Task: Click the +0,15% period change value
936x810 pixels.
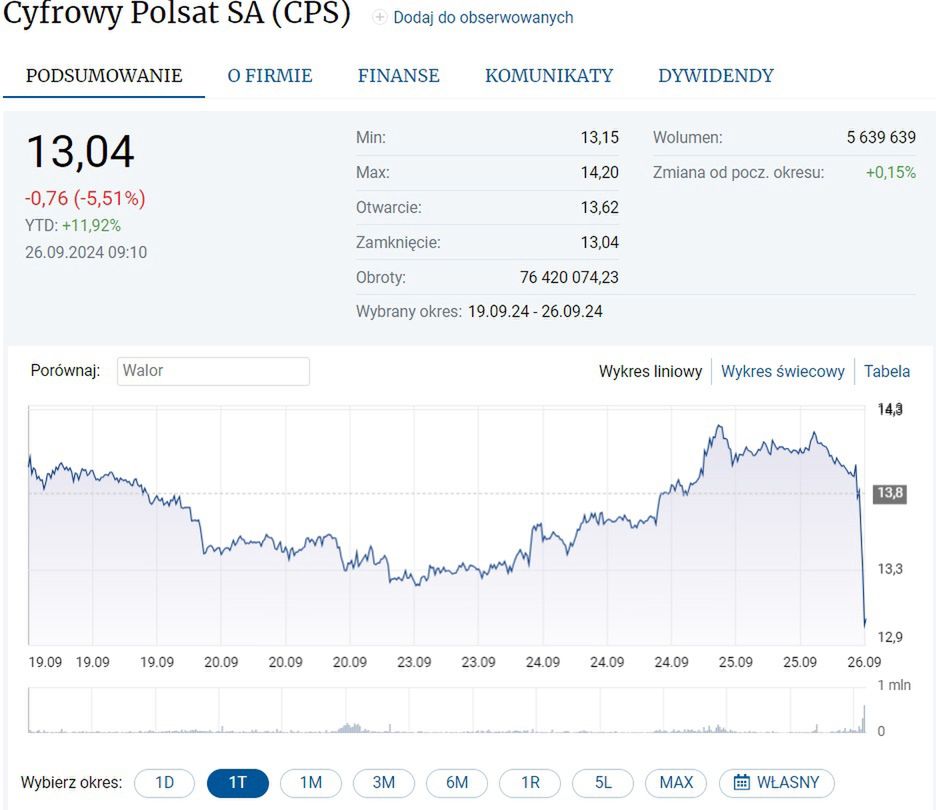Action: (x=891, y=173)
